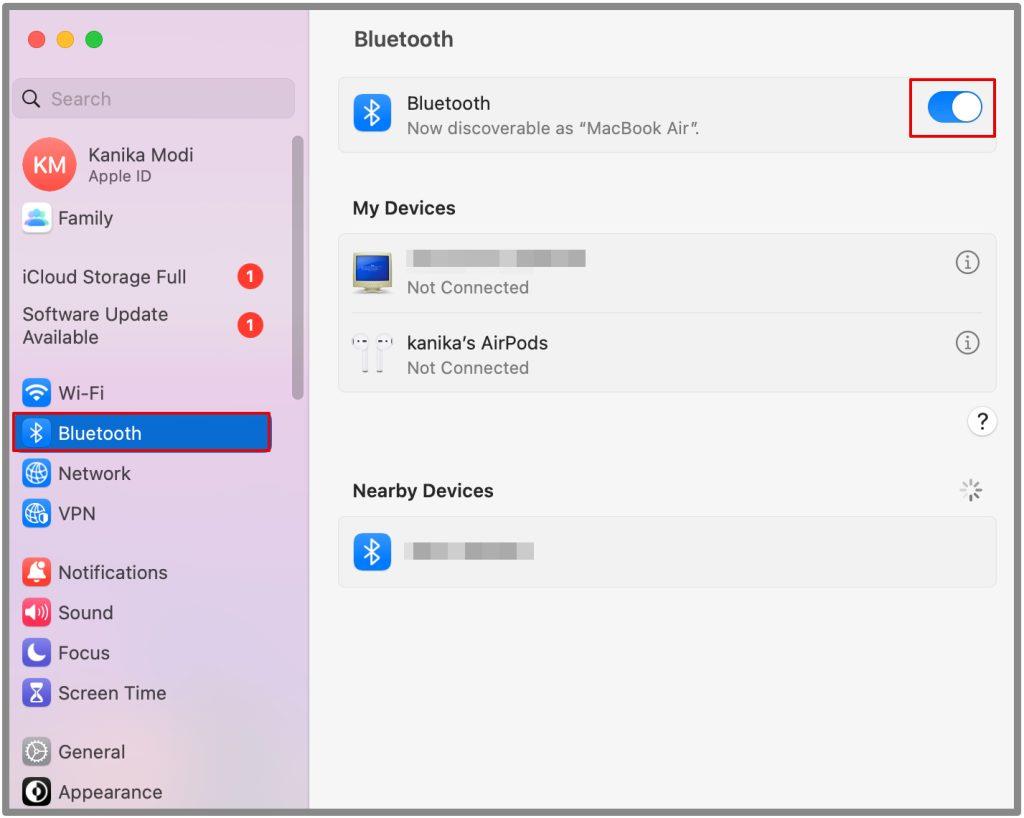Click the VPN globe icon
The height and width of the screenshot is (818, 1024).
pyautogui.click(x=37, y=514)
